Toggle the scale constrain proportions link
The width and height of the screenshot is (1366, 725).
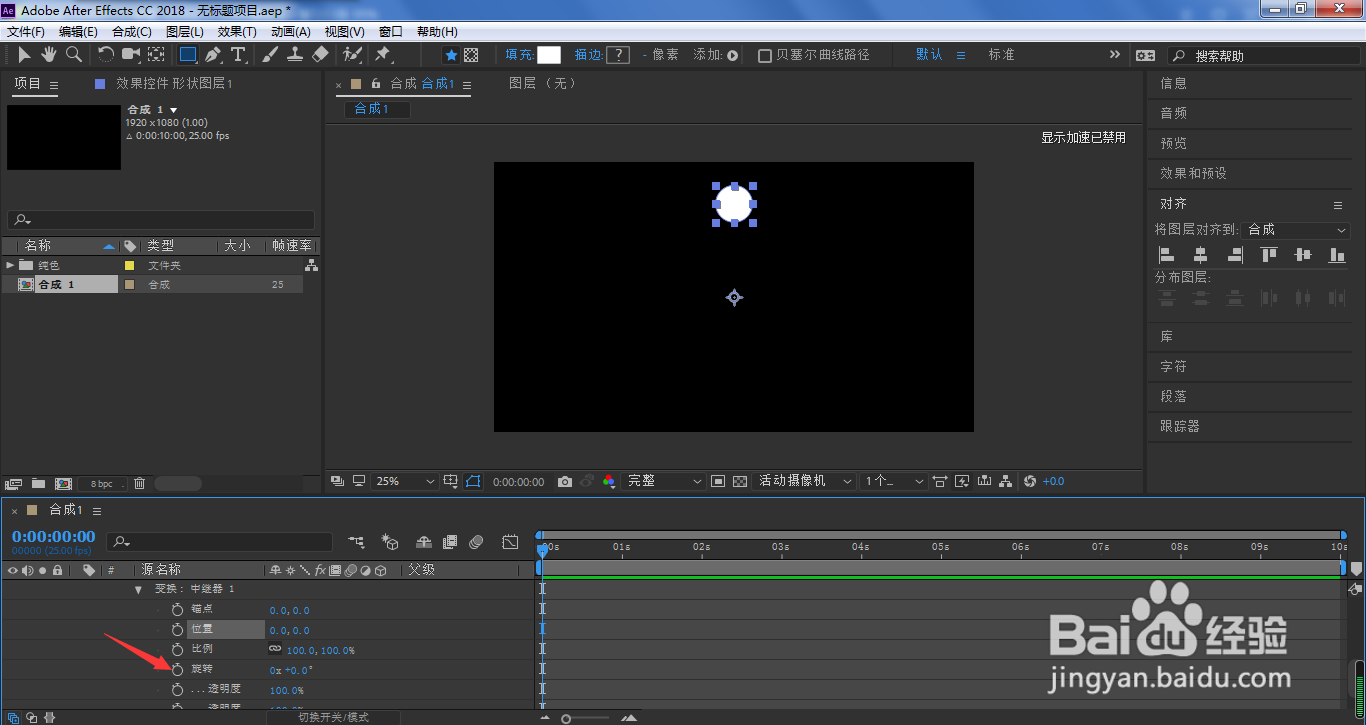275,649
